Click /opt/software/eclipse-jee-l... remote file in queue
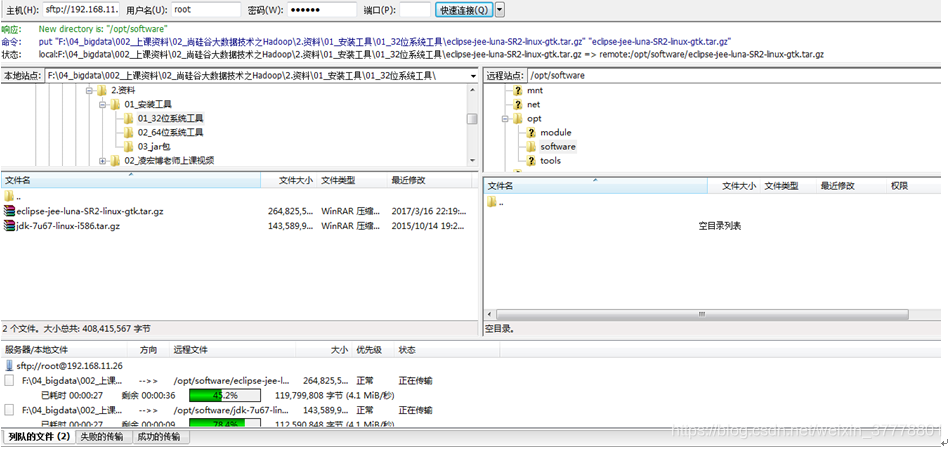 (232, 381)
